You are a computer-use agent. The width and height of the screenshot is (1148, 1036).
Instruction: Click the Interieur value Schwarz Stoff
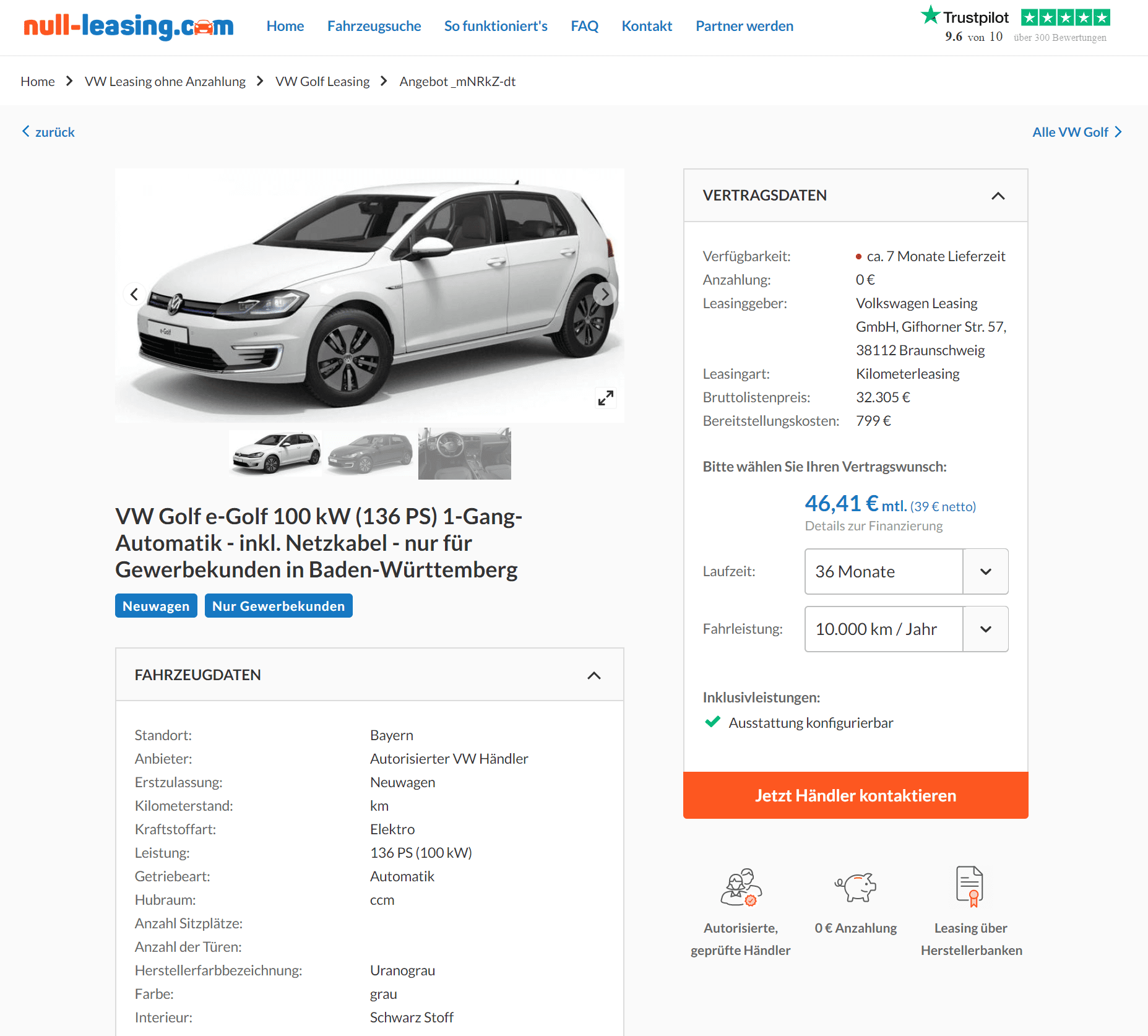point(412,1017)
